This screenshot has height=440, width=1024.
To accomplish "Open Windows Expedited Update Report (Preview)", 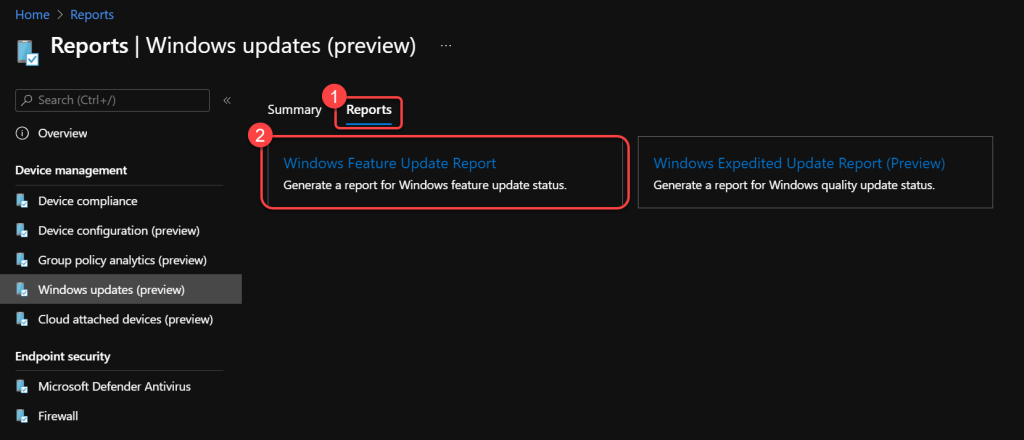I will pyautogui.click(x=798, y=164).
